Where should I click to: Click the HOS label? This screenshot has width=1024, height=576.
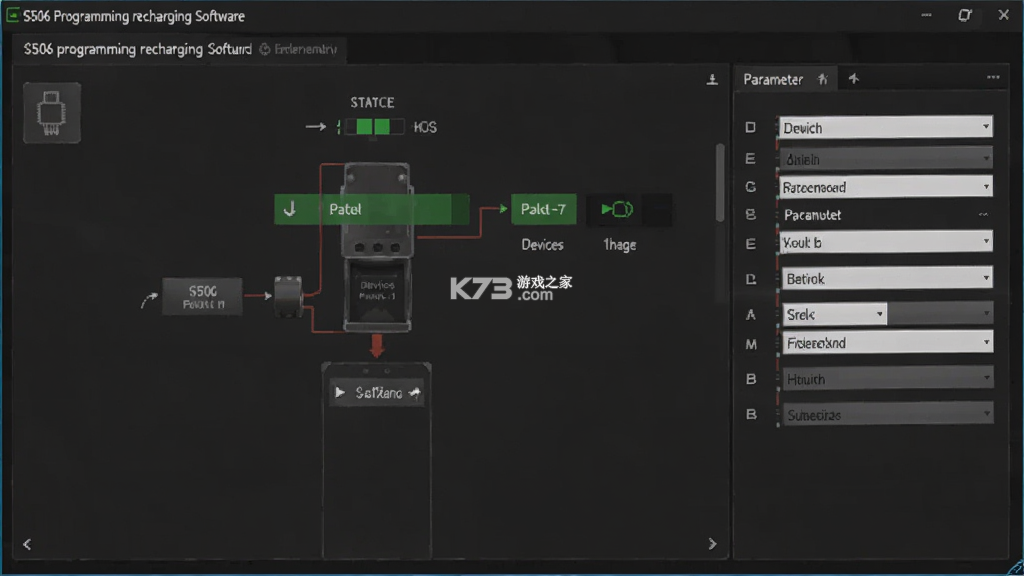pos(425,127)
